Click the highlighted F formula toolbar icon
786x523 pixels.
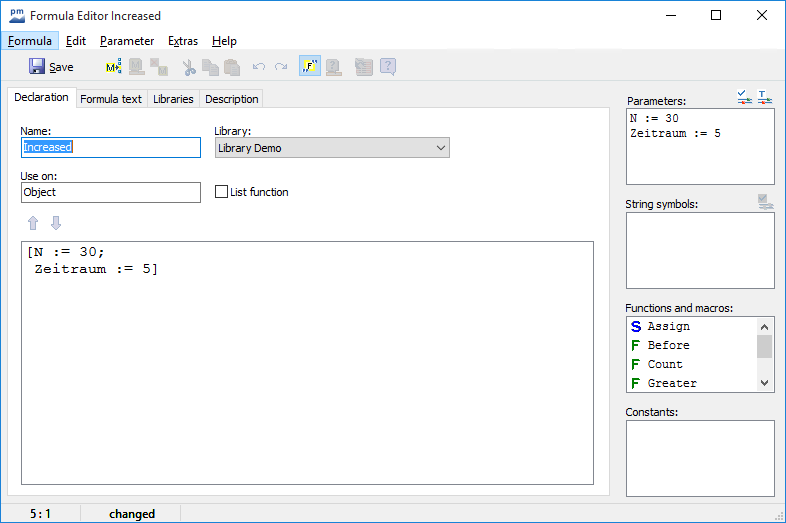pyautogui.click(x=310, y=67)
